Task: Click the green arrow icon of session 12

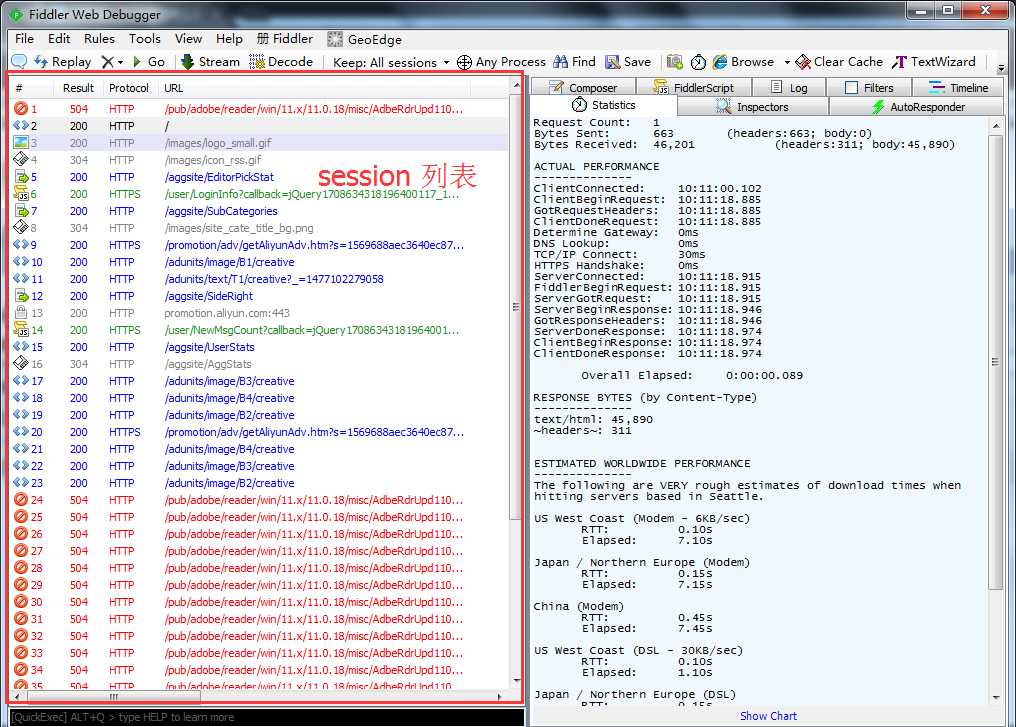Action: coord(21,296)
